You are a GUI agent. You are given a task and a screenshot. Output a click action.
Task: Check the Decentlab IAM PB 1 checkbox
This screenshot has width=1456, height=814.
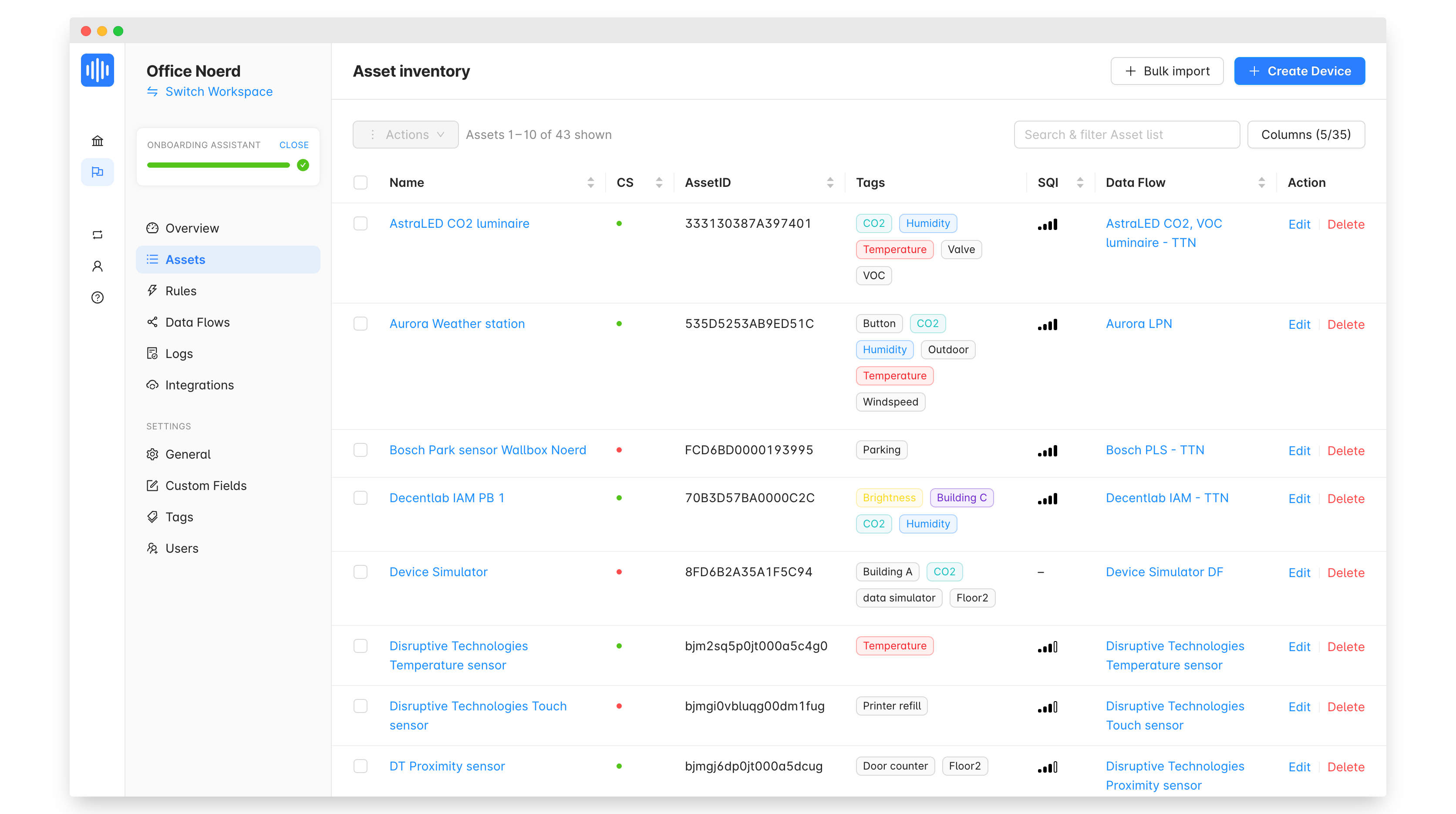point(361,498)
